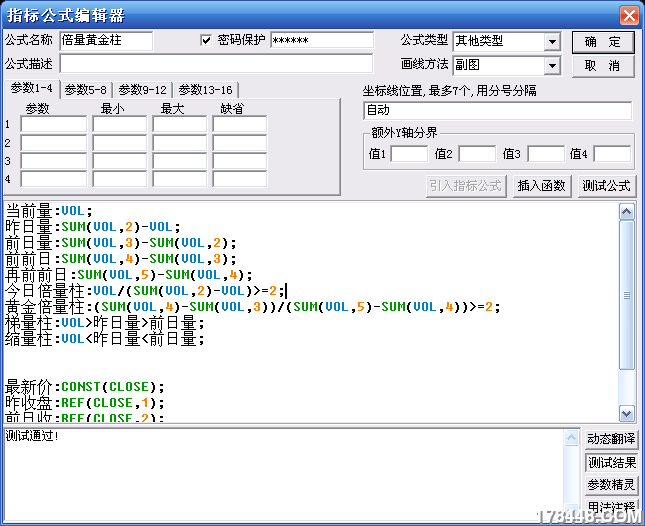Click the 梯量柱 formula line
The width and height of the screenshot is (645, 526).
[104, 323]
